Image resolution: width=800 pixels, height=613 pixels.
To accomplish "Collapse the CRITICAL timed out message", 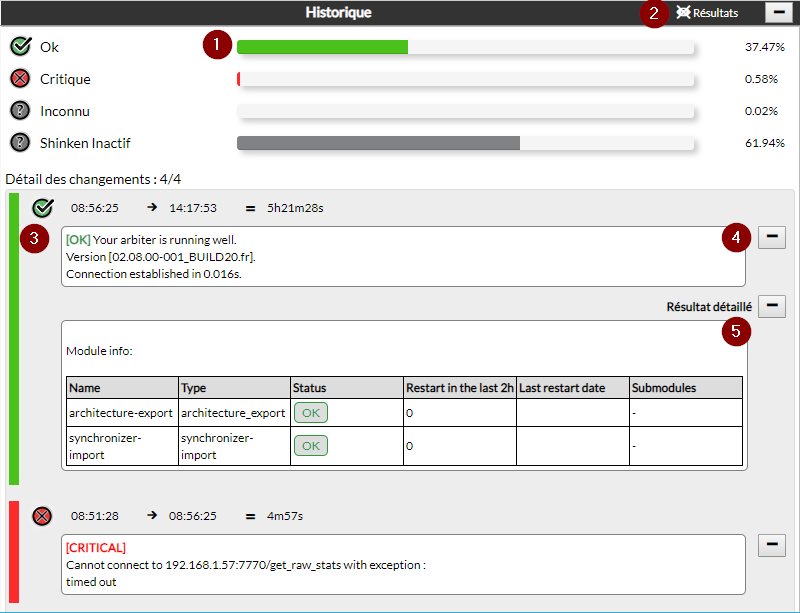I will [x=772, y=545].
